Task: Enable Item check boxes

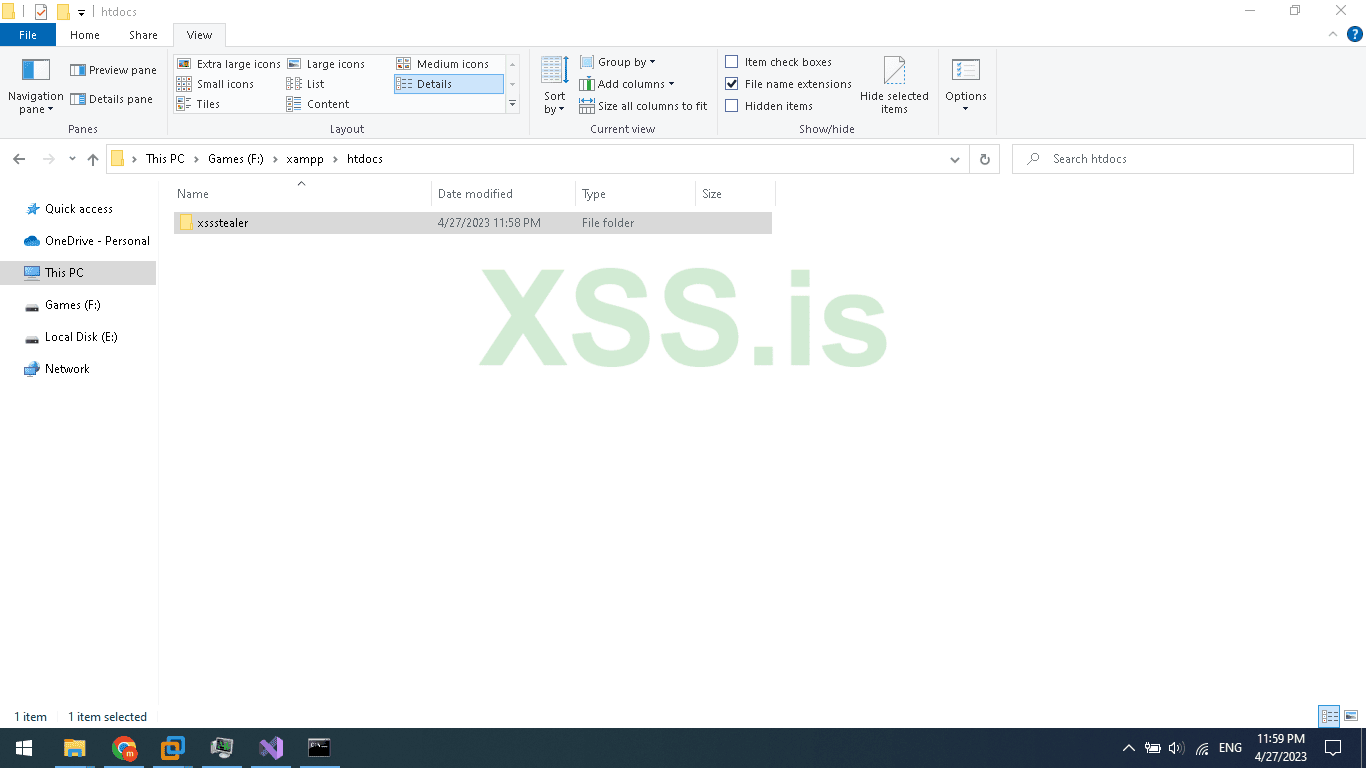Action: click(x=732, y=62)
